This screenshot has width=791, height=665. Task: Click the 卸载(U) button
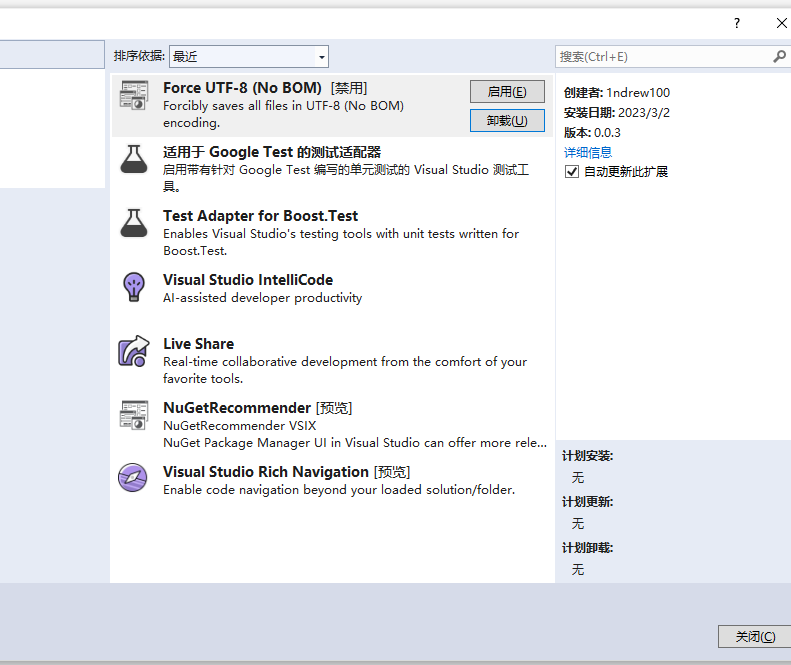click(507, 121)
